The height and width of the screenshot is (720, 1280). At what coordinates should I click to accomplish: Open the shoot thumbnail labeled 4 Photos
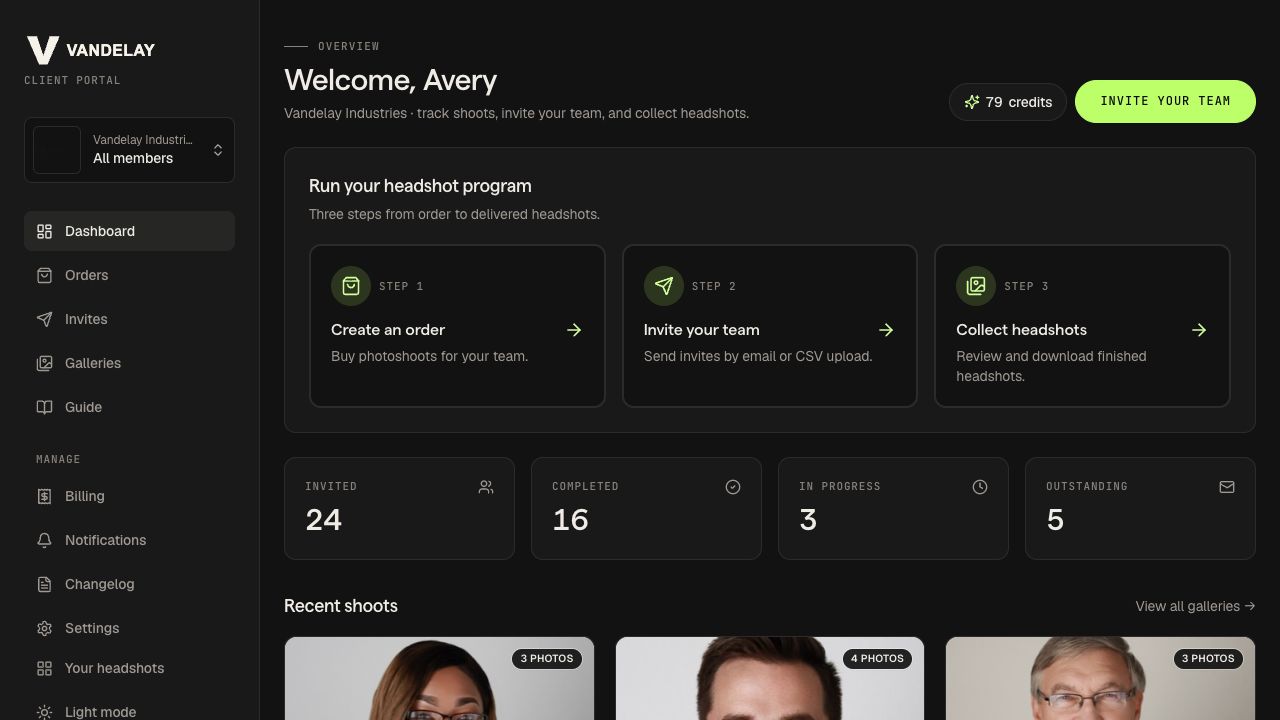pyautogui.click(x=770, y=678)
